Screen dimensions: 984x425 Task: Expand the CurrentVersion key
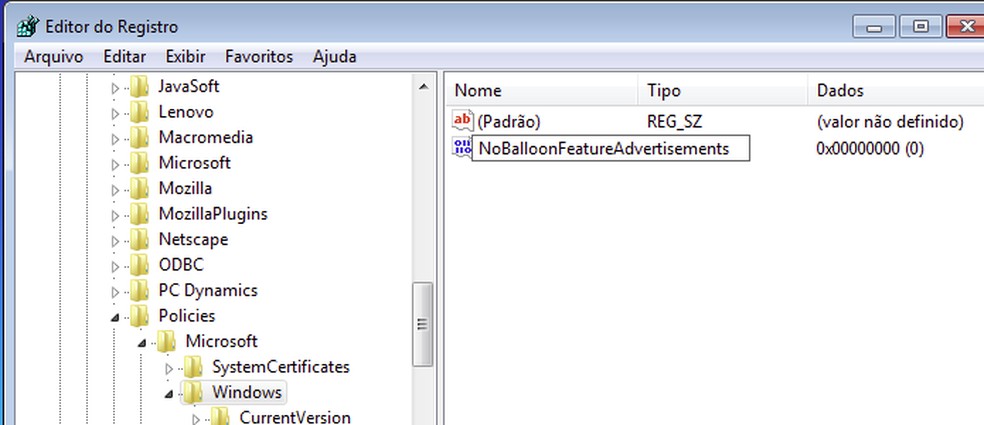pos(195,419)
